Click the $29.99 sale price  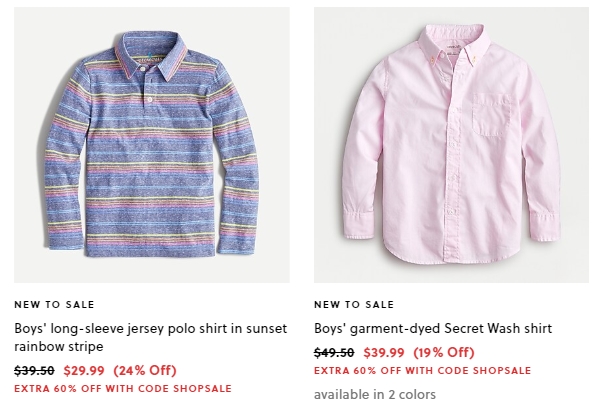(x=84, y=370)
